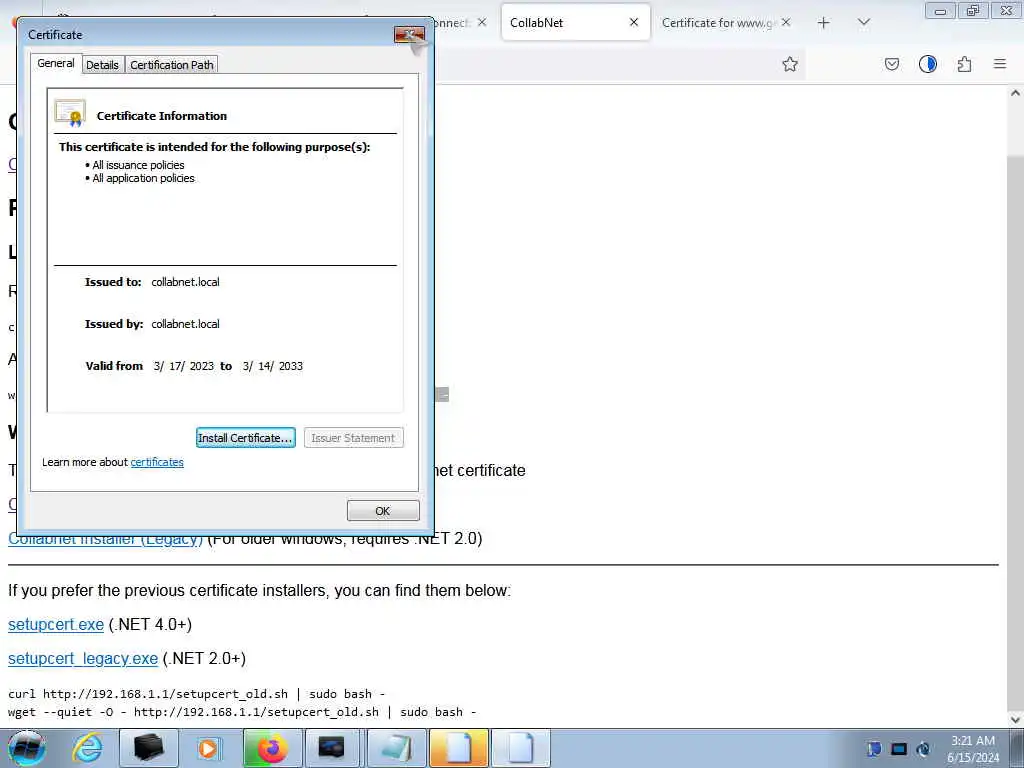Image resolution: width=1024 pixels, height=768 pixels.
Task: Click the 'All issuance policies' text
Action: click(138, 165)
